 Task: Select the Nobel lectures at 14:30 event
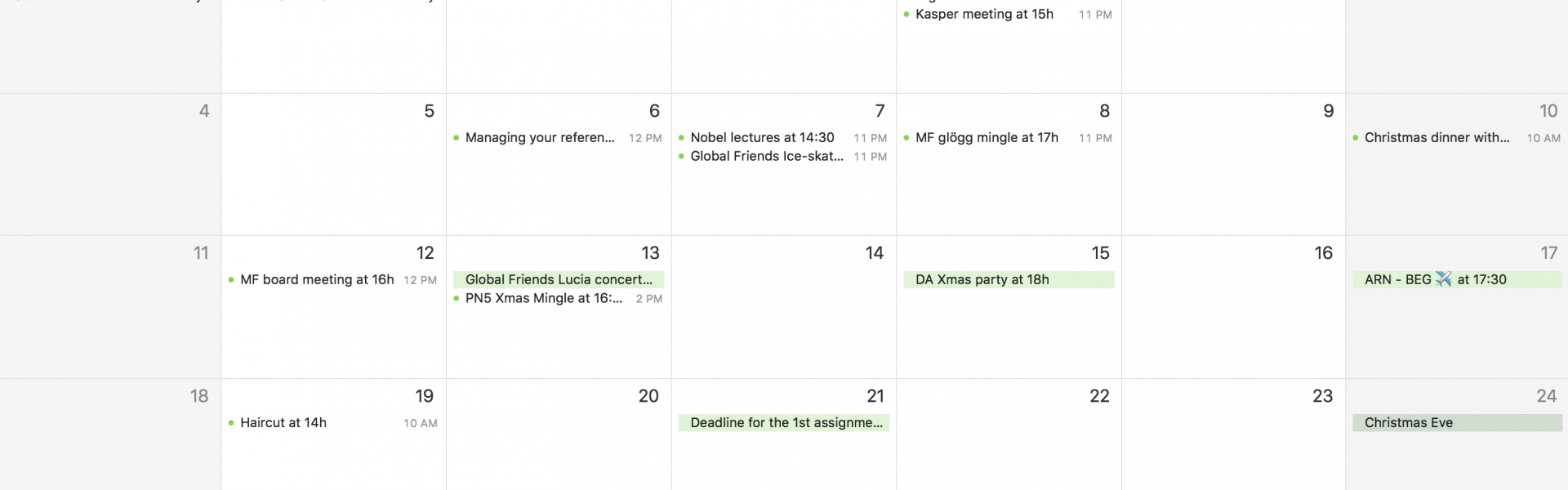coord(783,138)
